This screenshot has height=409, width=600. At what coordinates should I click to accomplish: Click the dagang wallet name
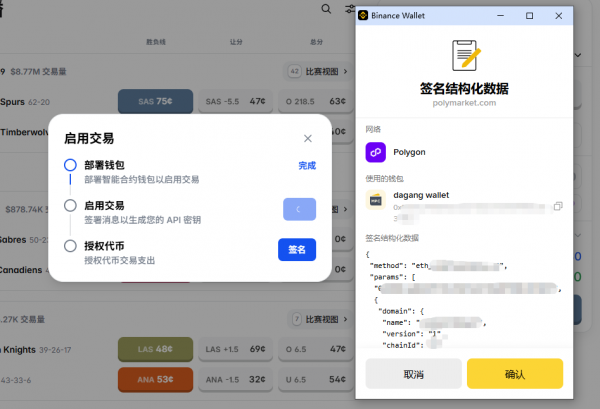(x=421, y=195)
